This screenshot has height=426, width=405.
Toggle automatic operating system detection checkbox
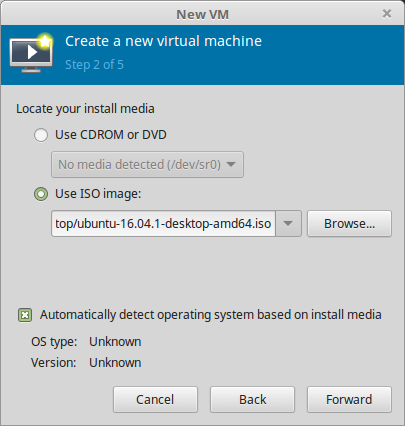[x=25, y=315]
